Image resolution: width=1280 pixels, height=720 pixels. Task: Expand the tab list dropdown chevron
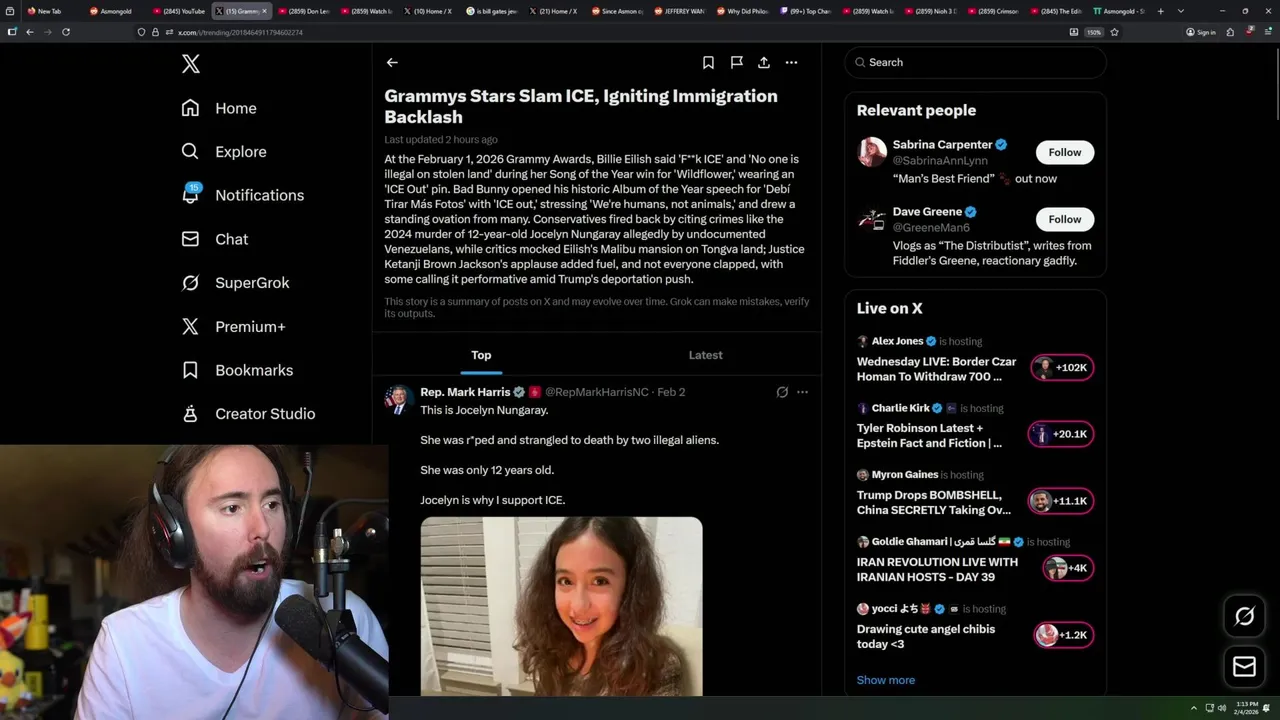[x=1181, y=11]
